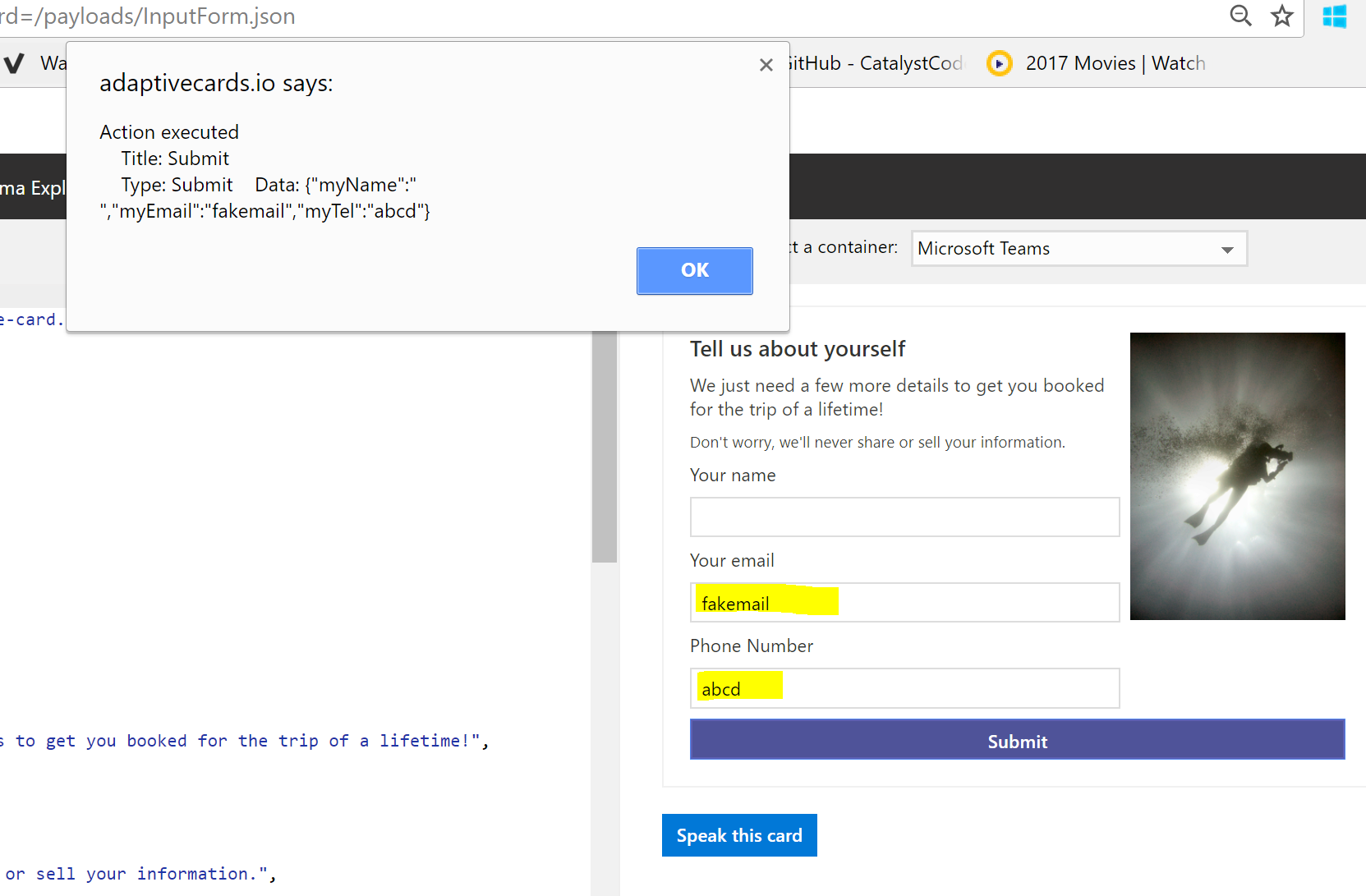Click the Submit button on the card
Viewport: 1366px width, 896px height.
(1017, 740)
